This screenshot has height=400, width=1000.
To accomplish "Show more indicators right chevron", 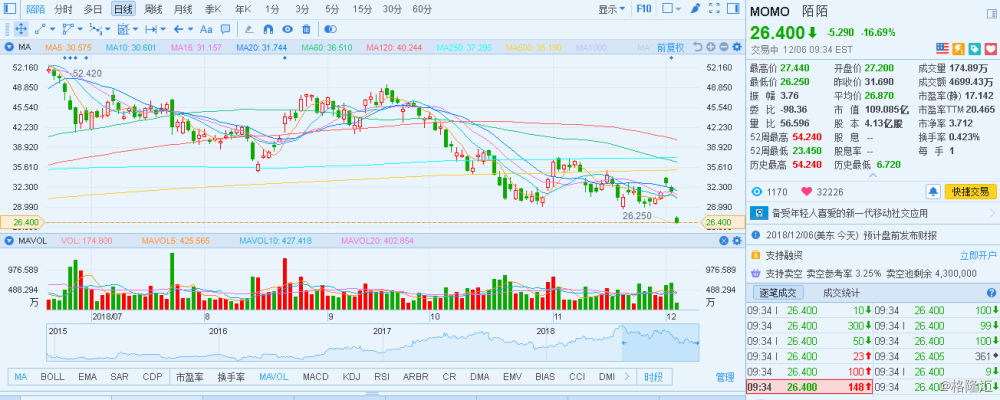I will 628,377.
